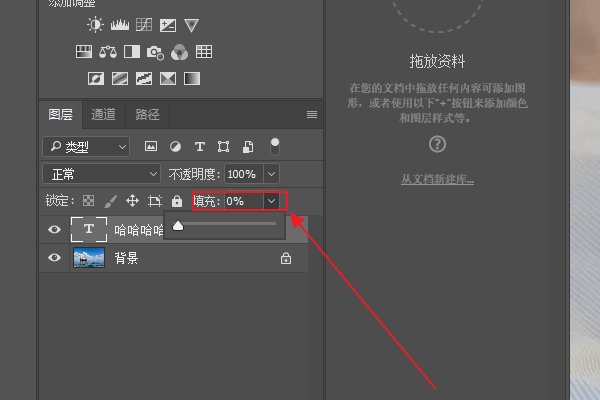Add a Channel Mixer adjustment
The width and height of the screenshot is (600, 400).
(x=179, y=52)
